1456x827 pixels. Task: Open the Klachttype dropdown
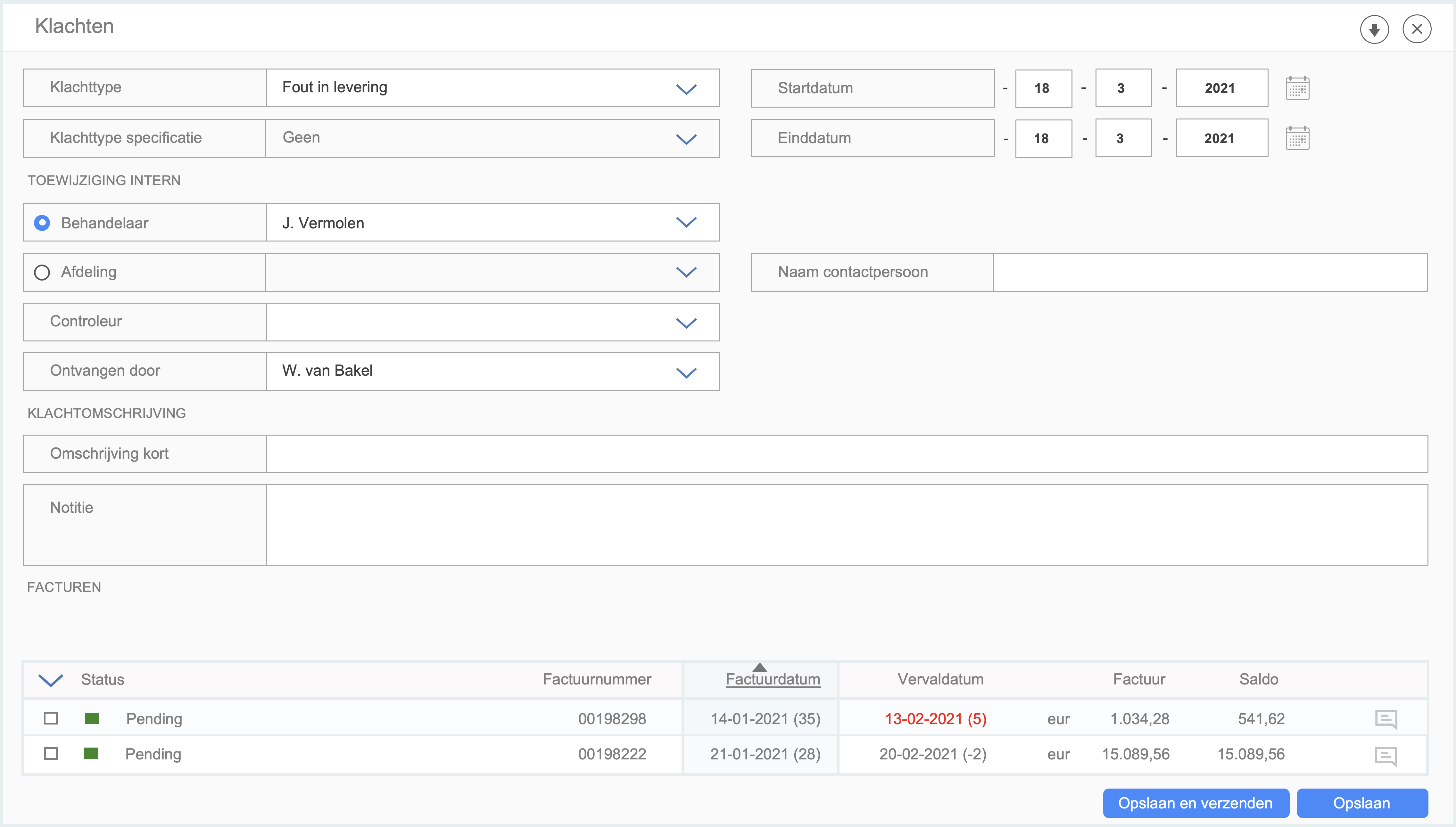point(686,89)
